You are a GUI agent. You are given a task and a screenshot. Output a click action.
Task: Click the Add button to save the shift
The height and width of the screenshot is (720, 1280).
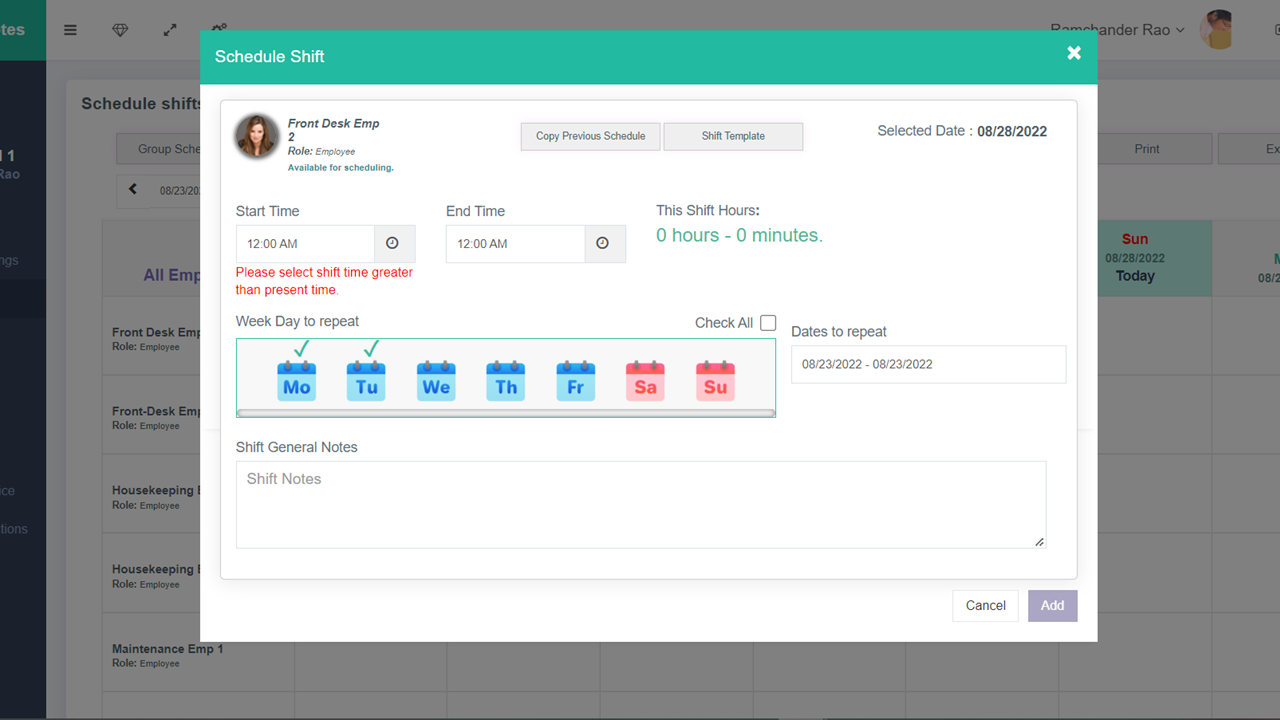pos(1052,605)
